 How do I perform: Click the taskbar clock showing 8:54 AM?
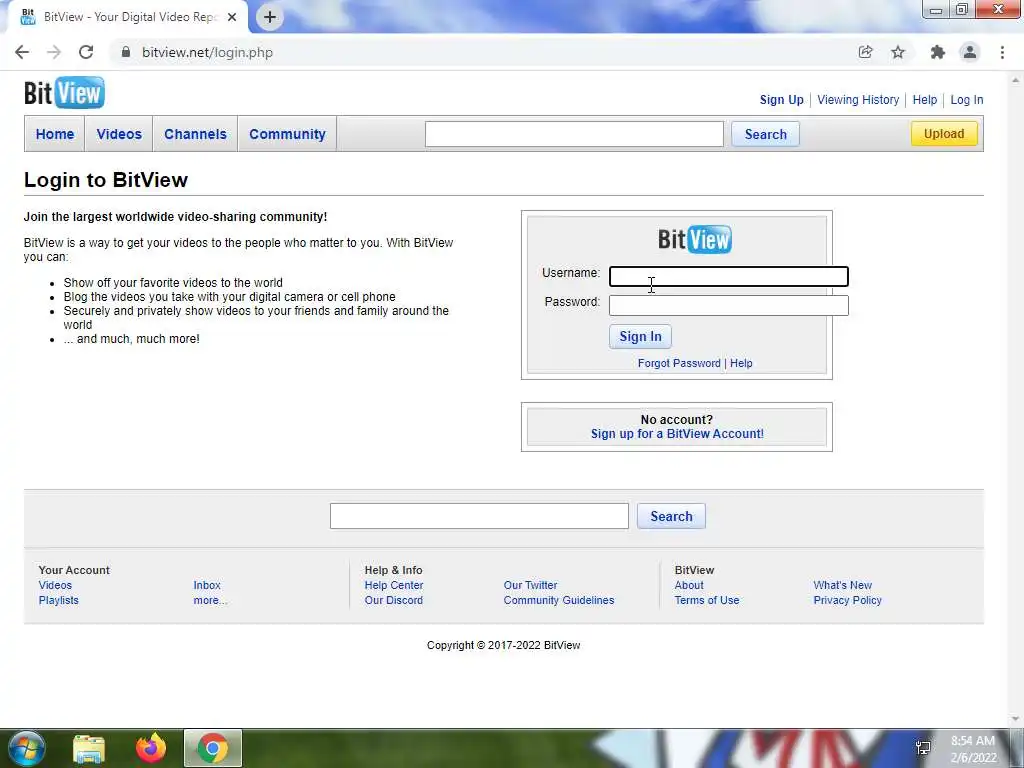click(973, 748)
